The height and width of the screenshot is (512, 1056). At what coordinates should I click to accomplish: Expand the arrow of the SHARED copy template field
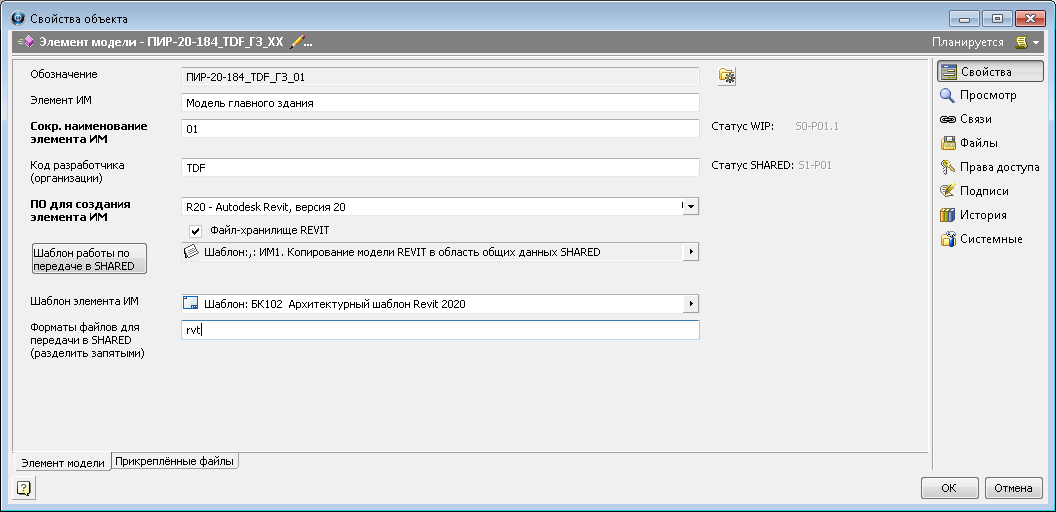tap(690, 252)
